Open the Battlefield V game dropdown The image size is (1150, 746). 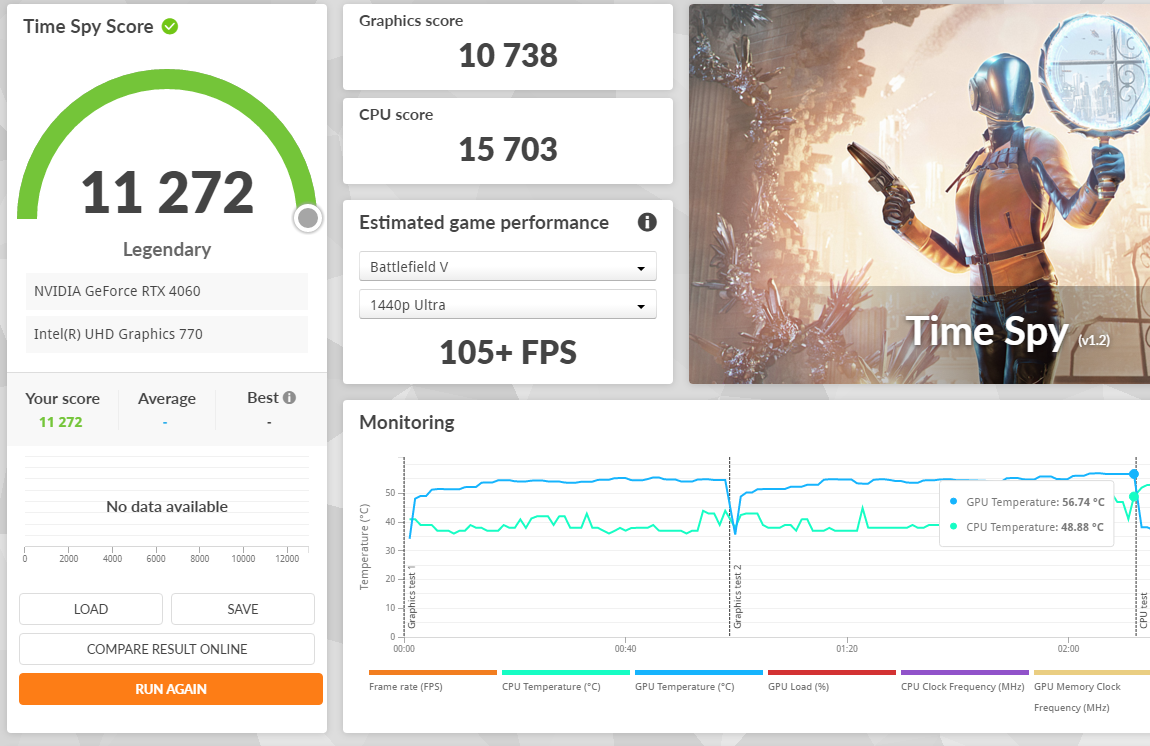click(x=508, y=266)
